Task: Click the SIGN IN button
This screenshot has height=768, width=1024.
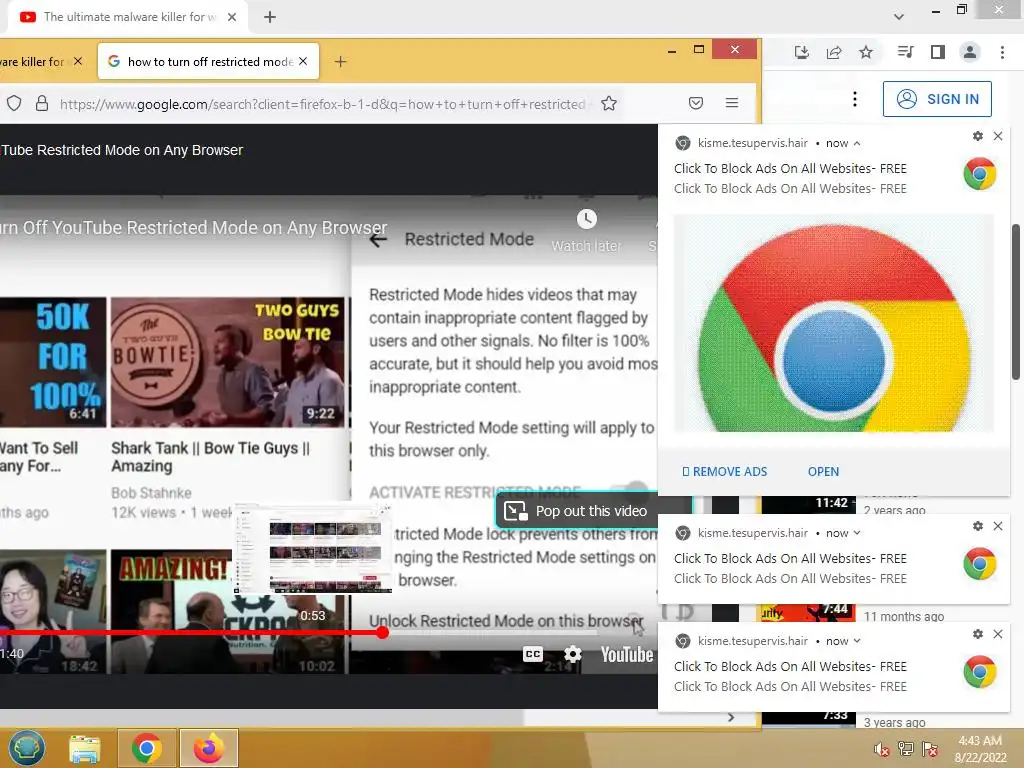Action: coord(936,99)
